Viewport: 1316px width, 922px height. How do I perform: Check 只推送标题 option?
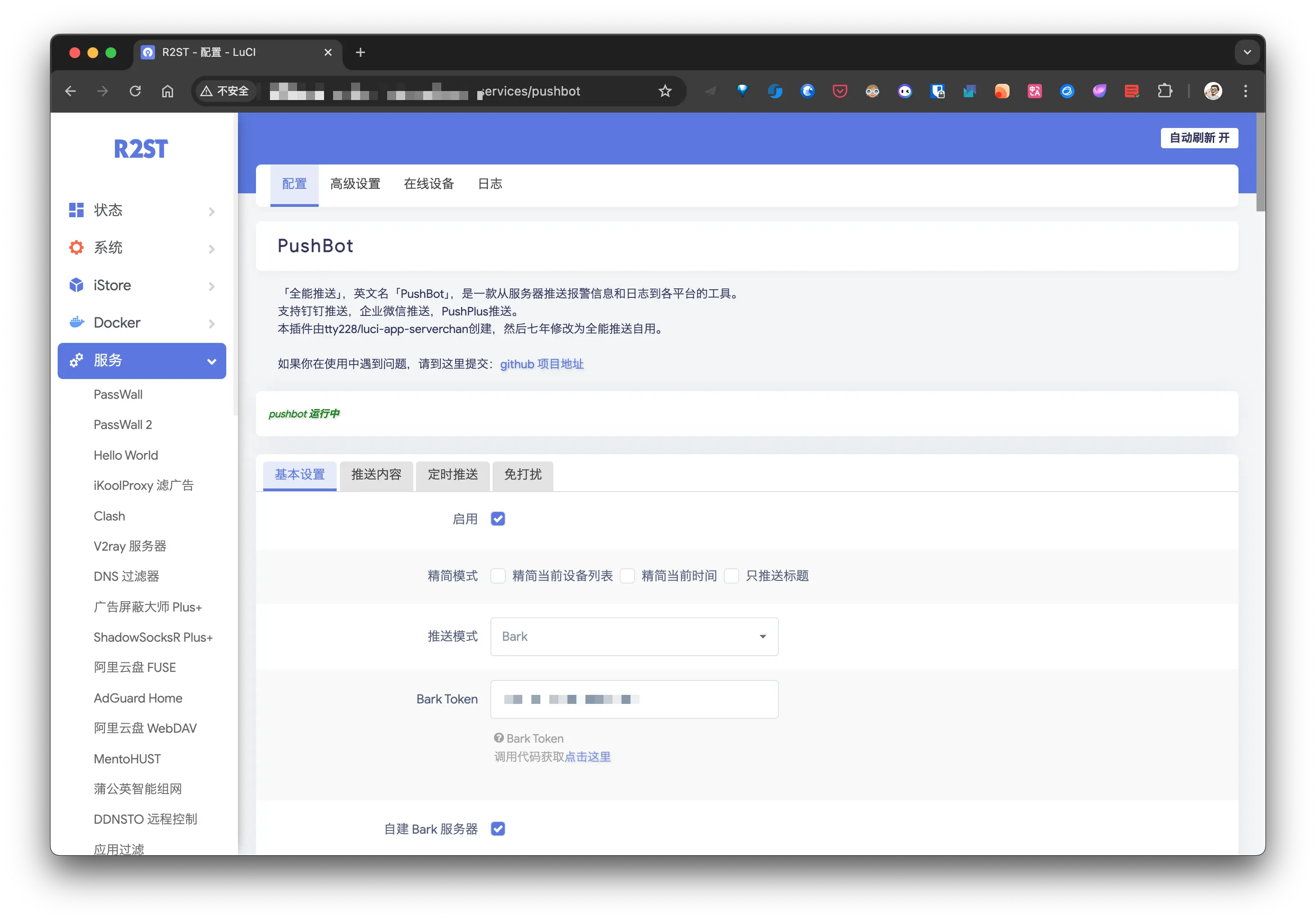(731, 576)
